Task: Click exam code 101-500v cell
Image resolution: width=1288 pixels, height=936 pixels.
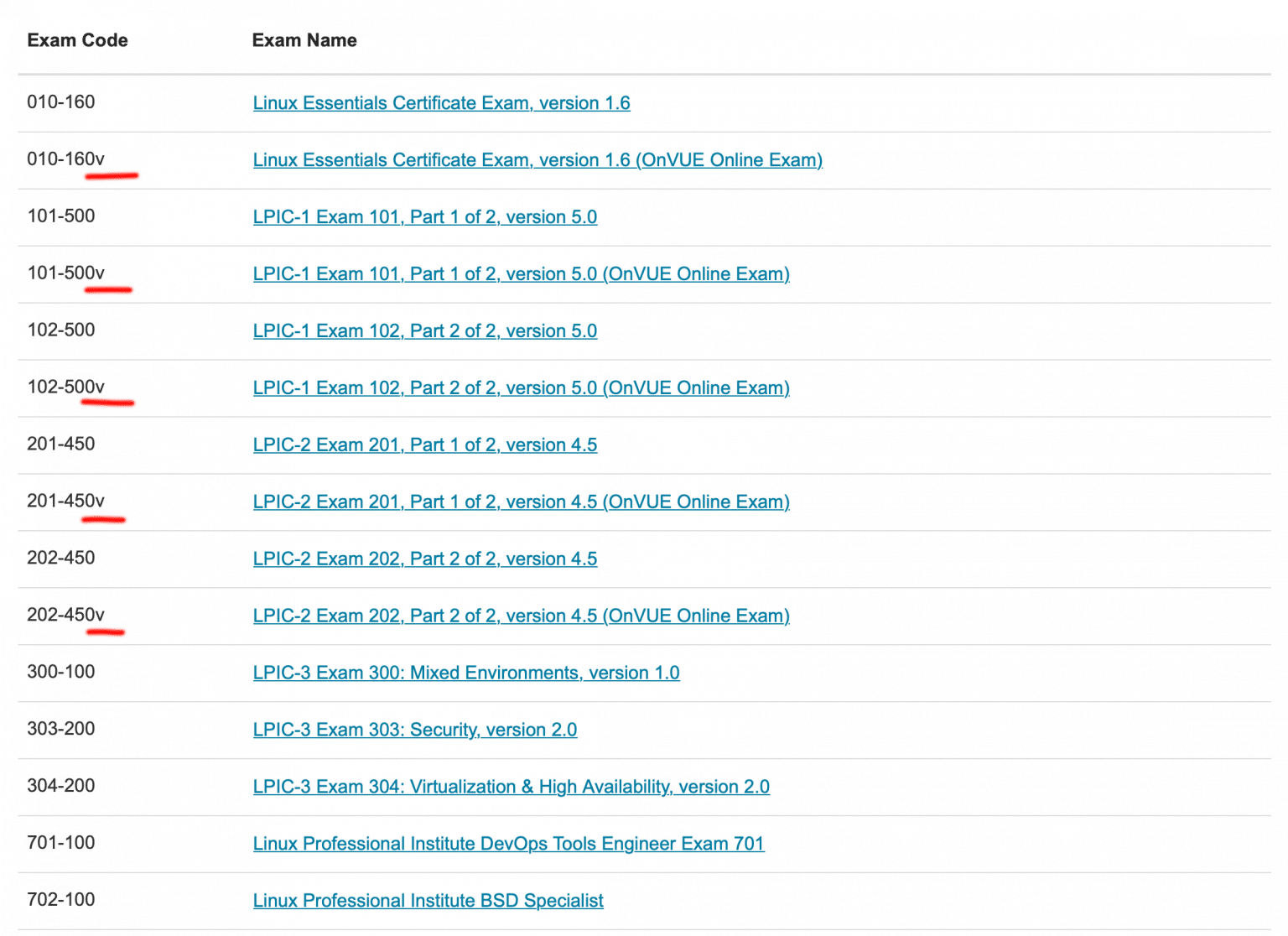Action: pos(65,273)
